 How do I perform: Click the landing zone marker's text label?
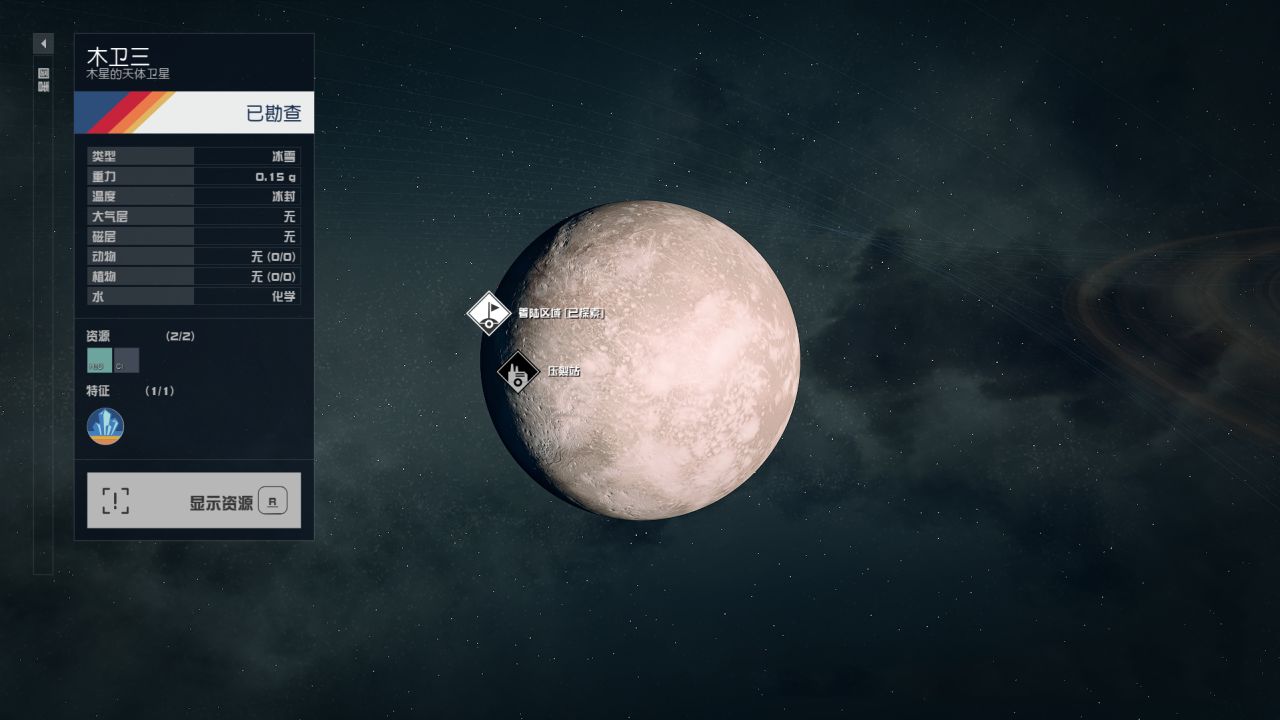point(561,313)
